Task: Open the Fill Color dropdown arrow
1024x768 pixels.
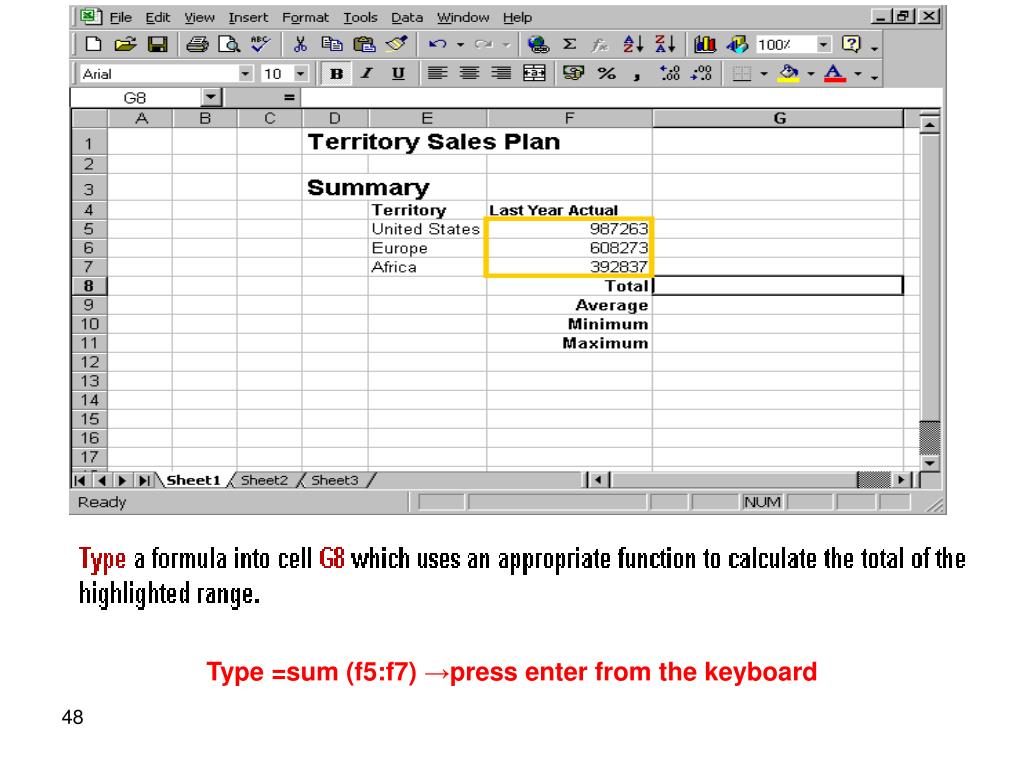Action: click(x=810, y=74)
